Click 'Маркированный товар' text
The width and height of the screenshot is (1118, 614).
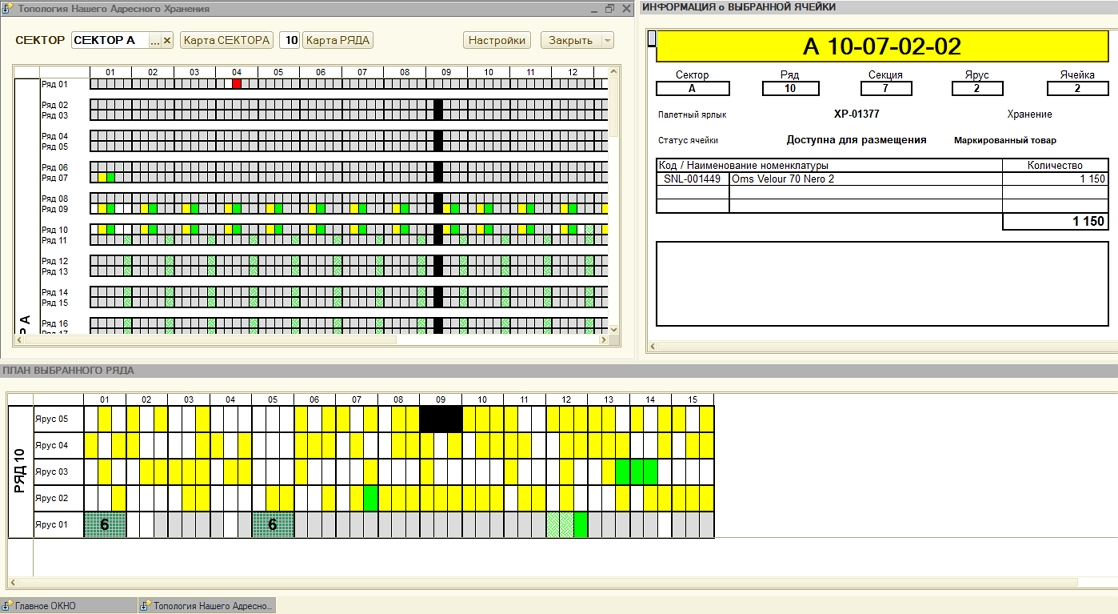(1005, 140)
